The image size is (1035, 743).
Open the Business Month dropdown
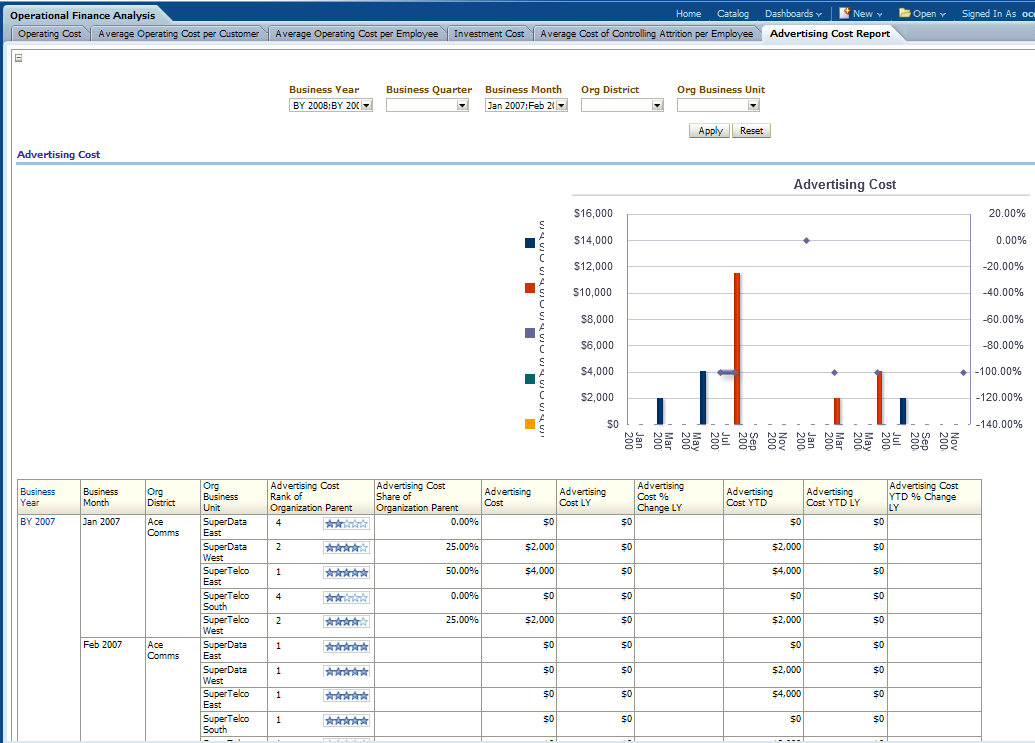pyautogui.click(x=561, y=105)
